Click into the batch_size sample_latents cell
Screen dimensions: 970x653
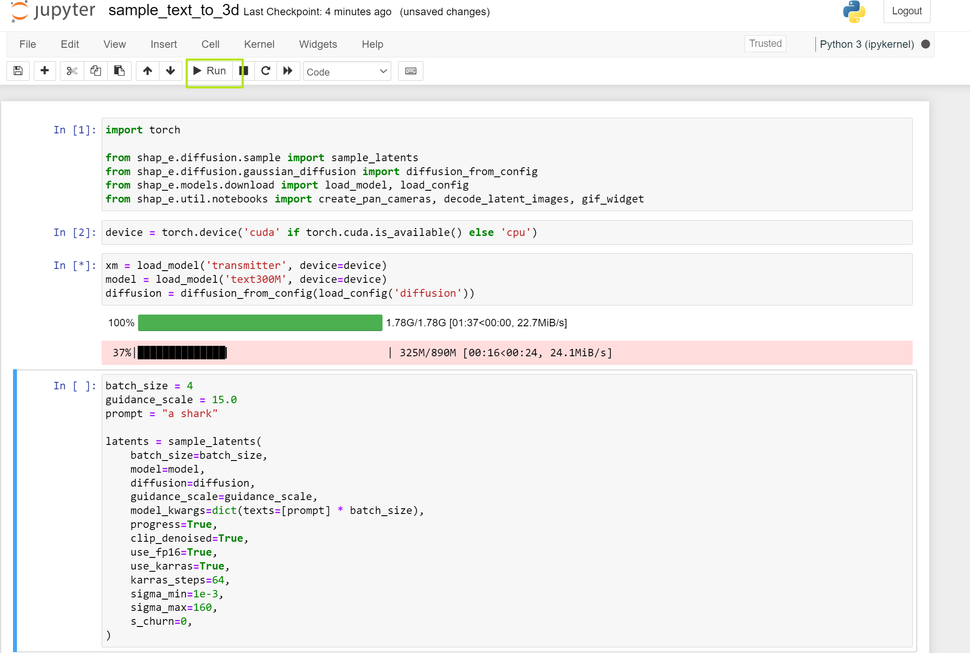point(507,511)
